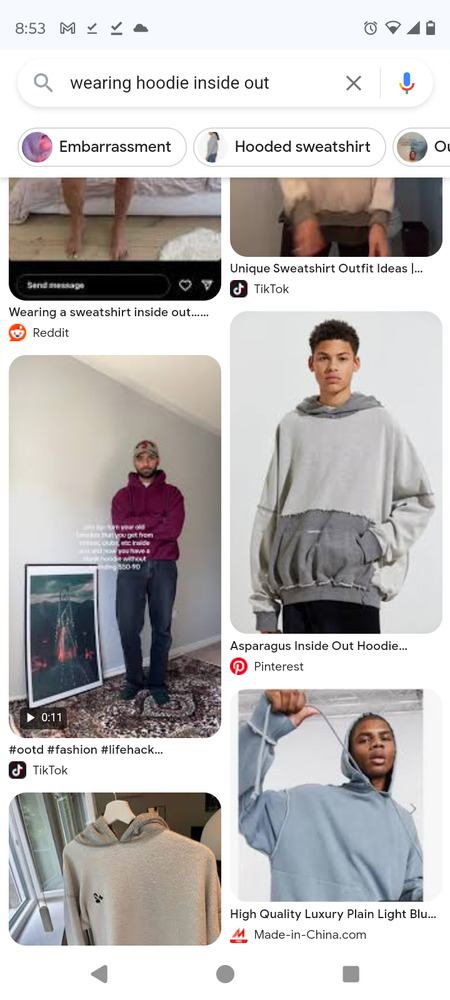Tap the Android home circle button
The width and height of the screenshot is (450, 1000).
[225, 974]
